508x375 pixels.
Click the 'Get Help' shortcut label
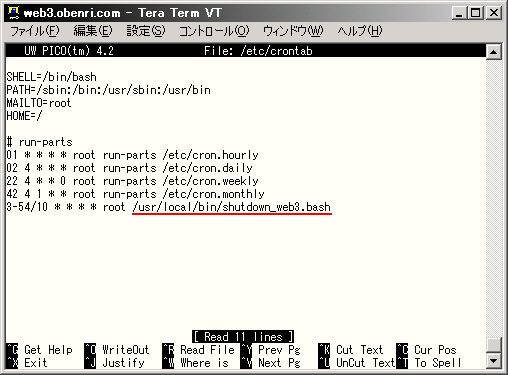[48, 350]
